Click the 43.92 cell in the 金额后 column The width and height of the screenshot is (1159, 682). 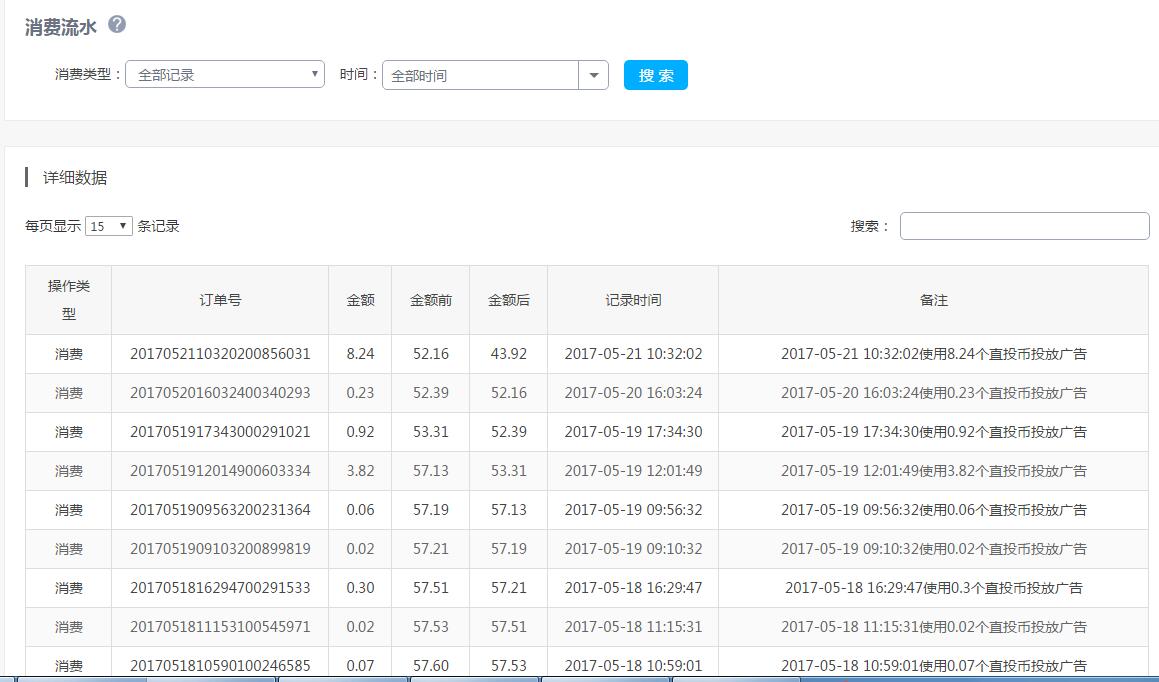(509, 354)
